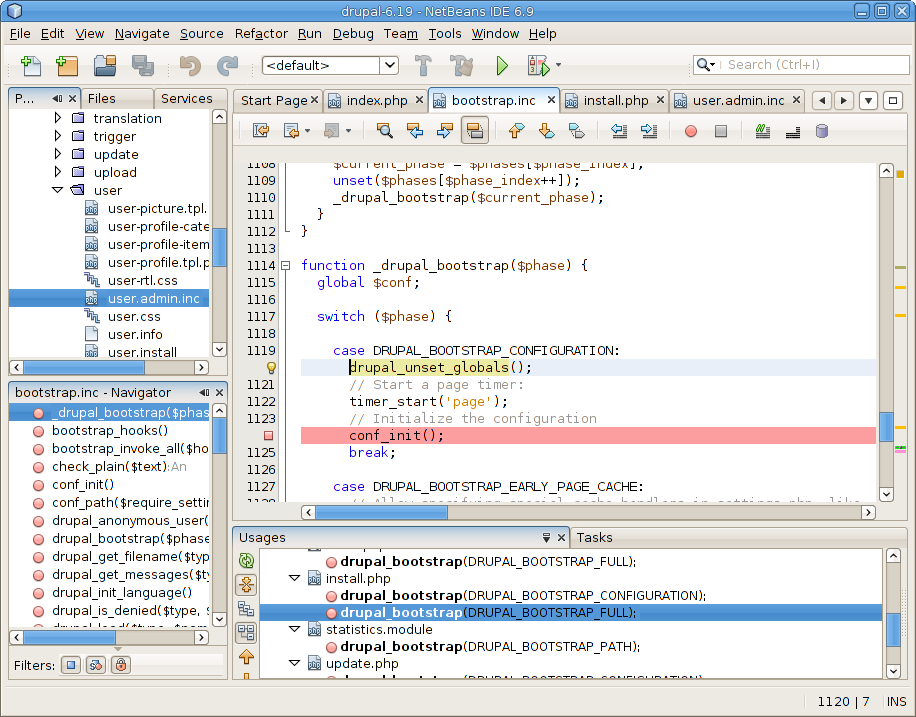Toggle Highlight Search in editor toolbar
The height and width of the screenshot is (717, 916).
(x=474, y=130)
